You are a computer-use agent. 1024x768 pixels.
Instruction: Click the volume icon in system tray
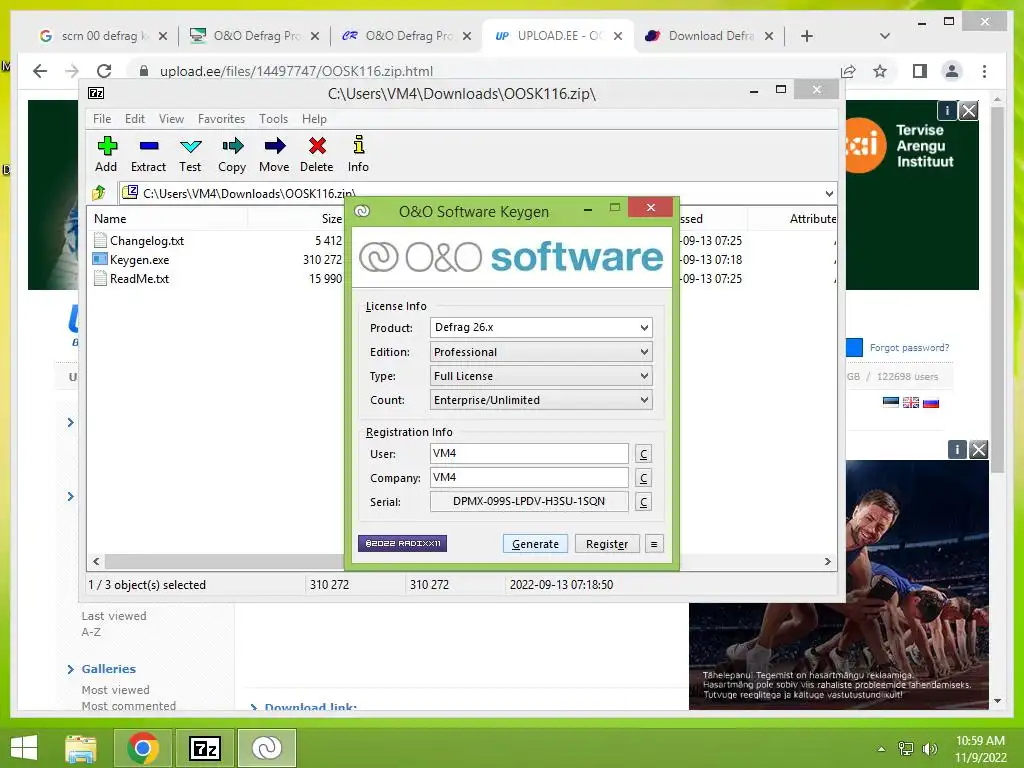tap(929, 749)
